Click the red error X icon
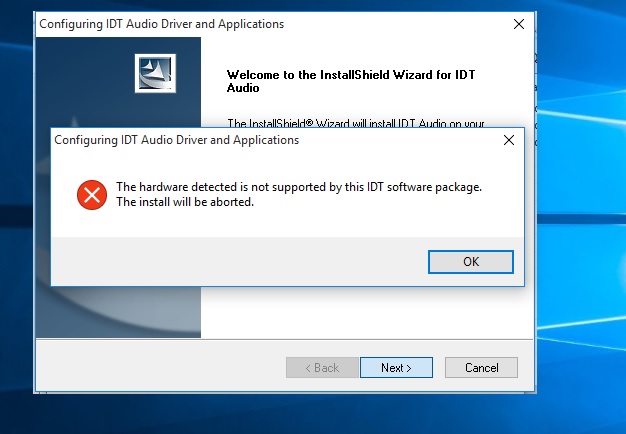Screen dimensions: 626x434 [x=92, y=195]
